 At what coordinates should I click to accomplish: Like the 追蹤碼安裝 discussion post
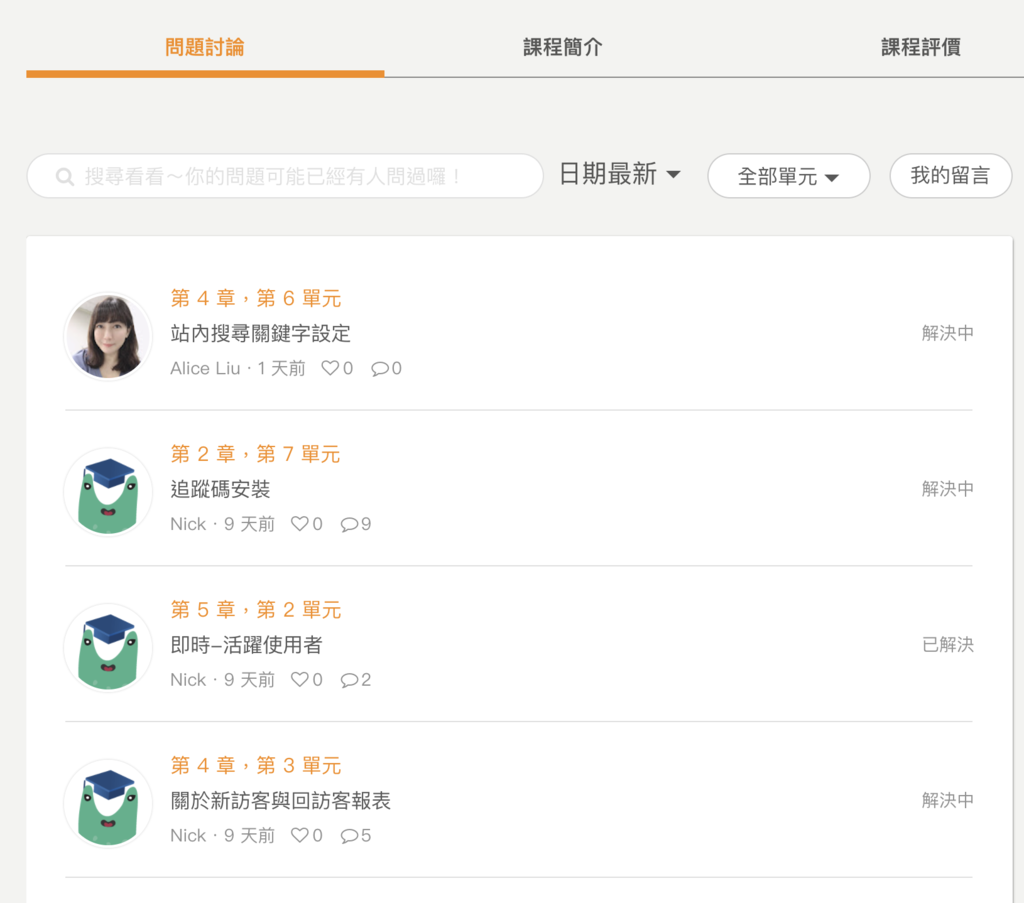point(299,524)
